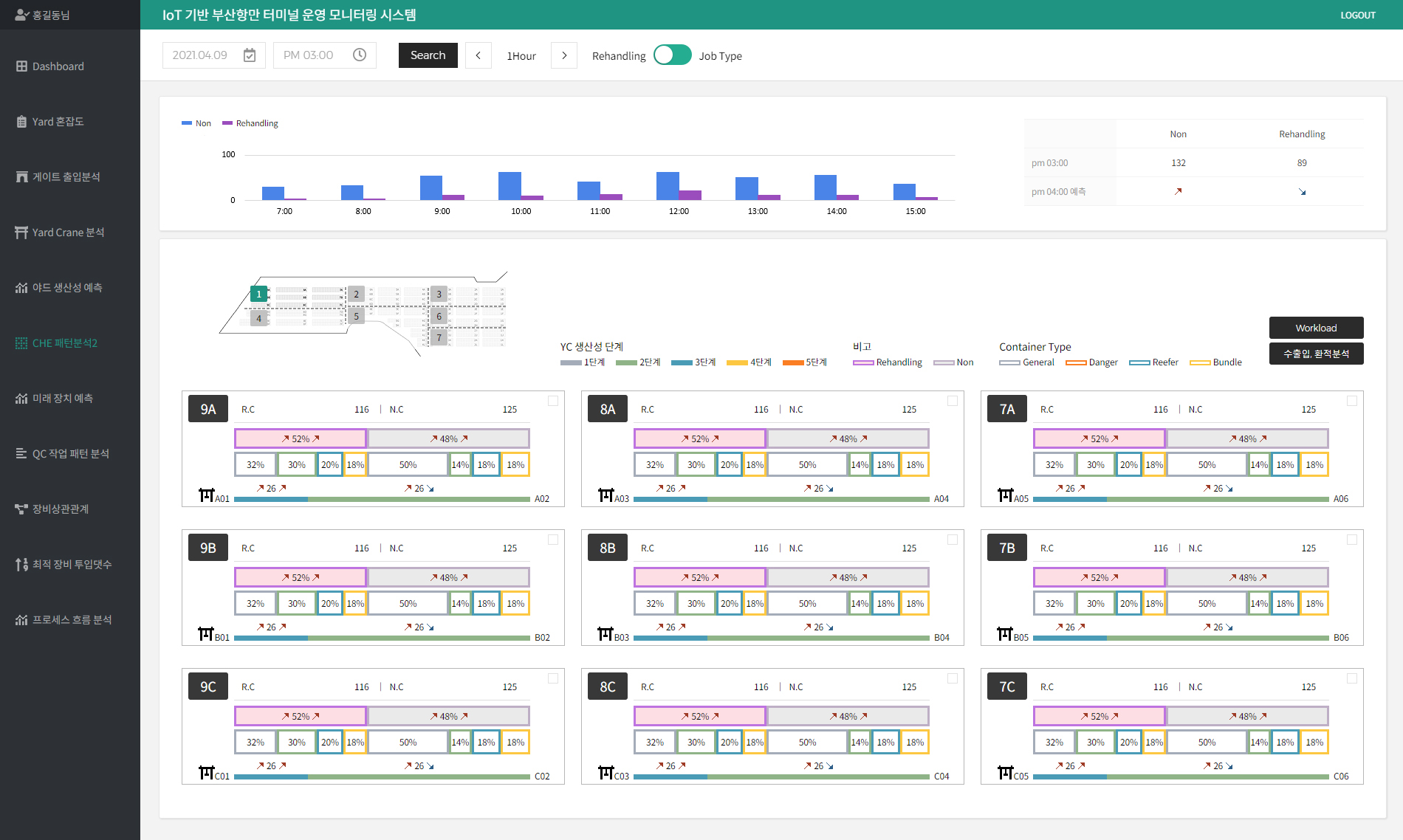Viewport: 1403px width, 840px height.
Task: Click the clock icon in time field
Action: (360, 55)
